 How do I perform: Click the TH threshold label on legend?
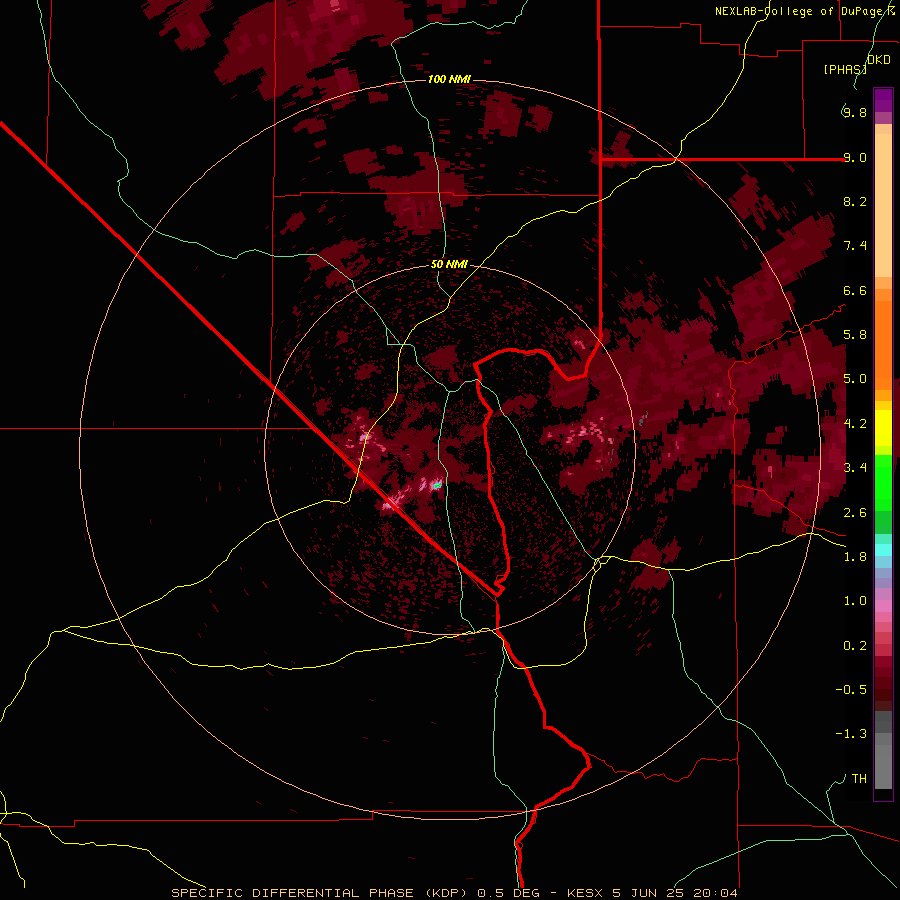coord(859,779)
